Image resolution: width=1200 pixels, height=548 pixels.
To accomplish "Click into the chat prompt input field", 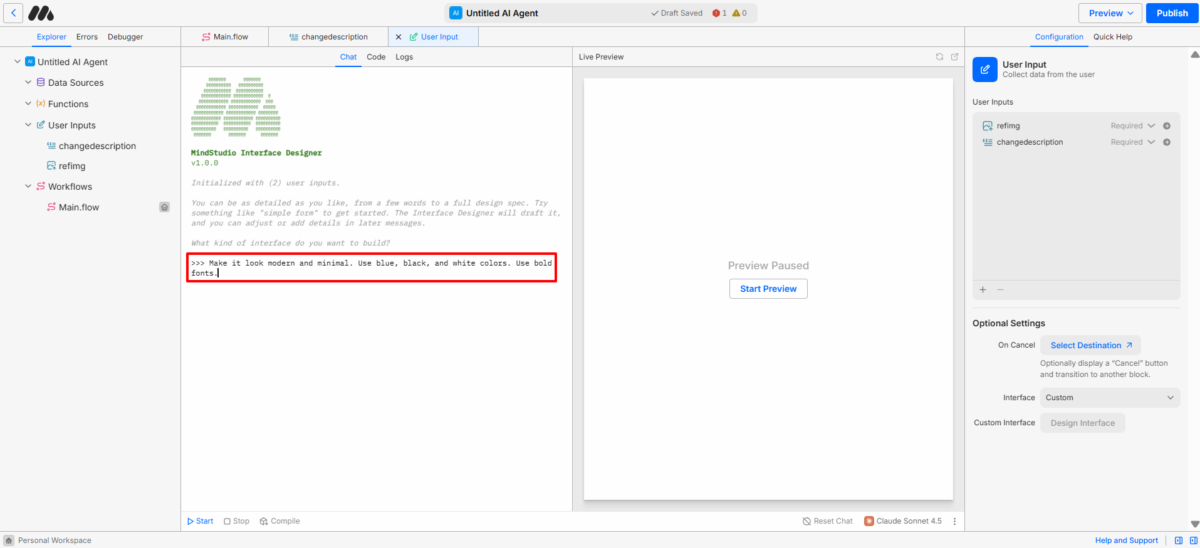I will [372, 268].
